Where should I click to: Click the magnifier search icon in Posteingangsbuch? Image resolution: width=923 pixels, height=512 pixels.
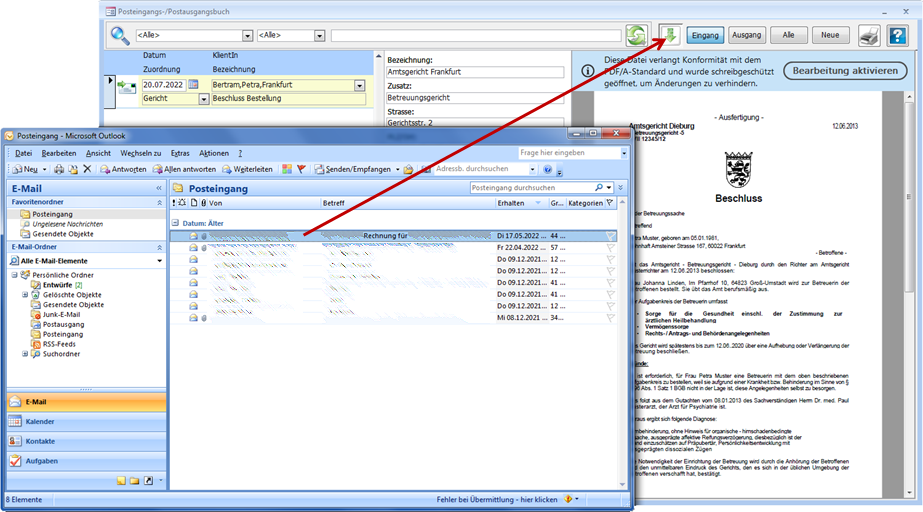point(119,35)
